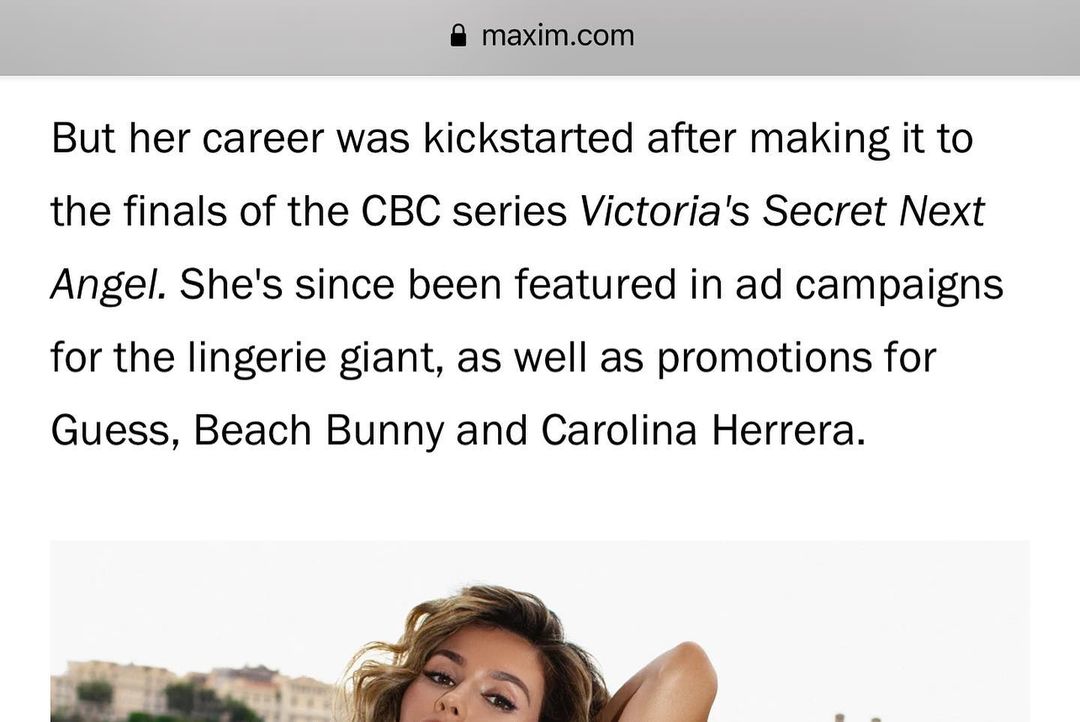The height and width of the screenshot is (722, 1080).
Task: Click the "Carolina Herrera" brand name
Action: [703, 430]
